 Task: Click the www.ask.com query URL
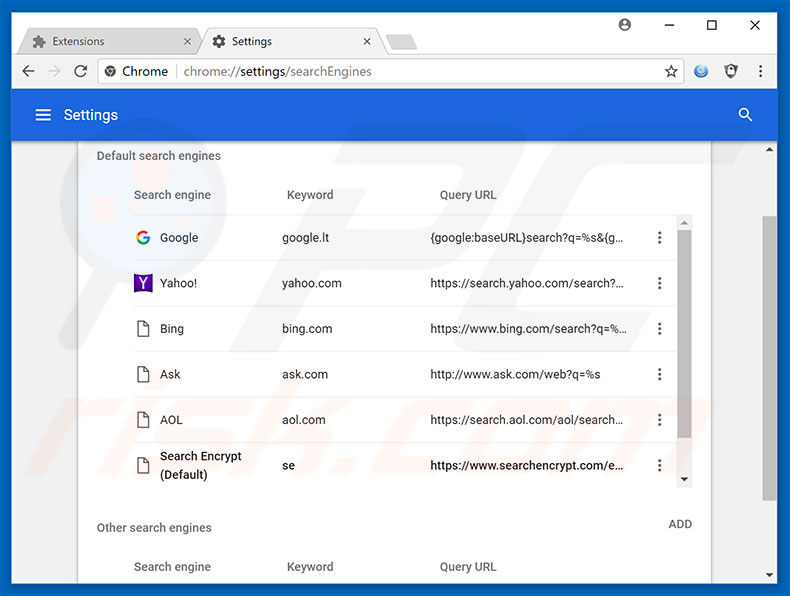click(515, 374)
